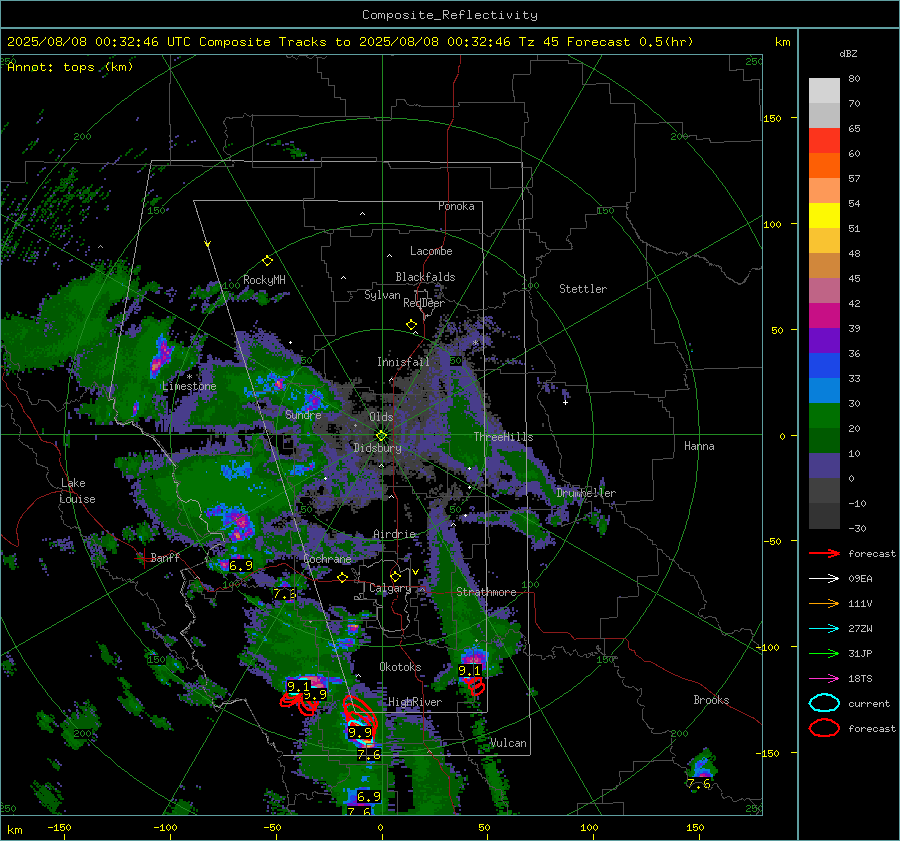900x841 pixels.
Task: Click the magenta 18TS arrow legend icon
Action: (x=824, y=679)
